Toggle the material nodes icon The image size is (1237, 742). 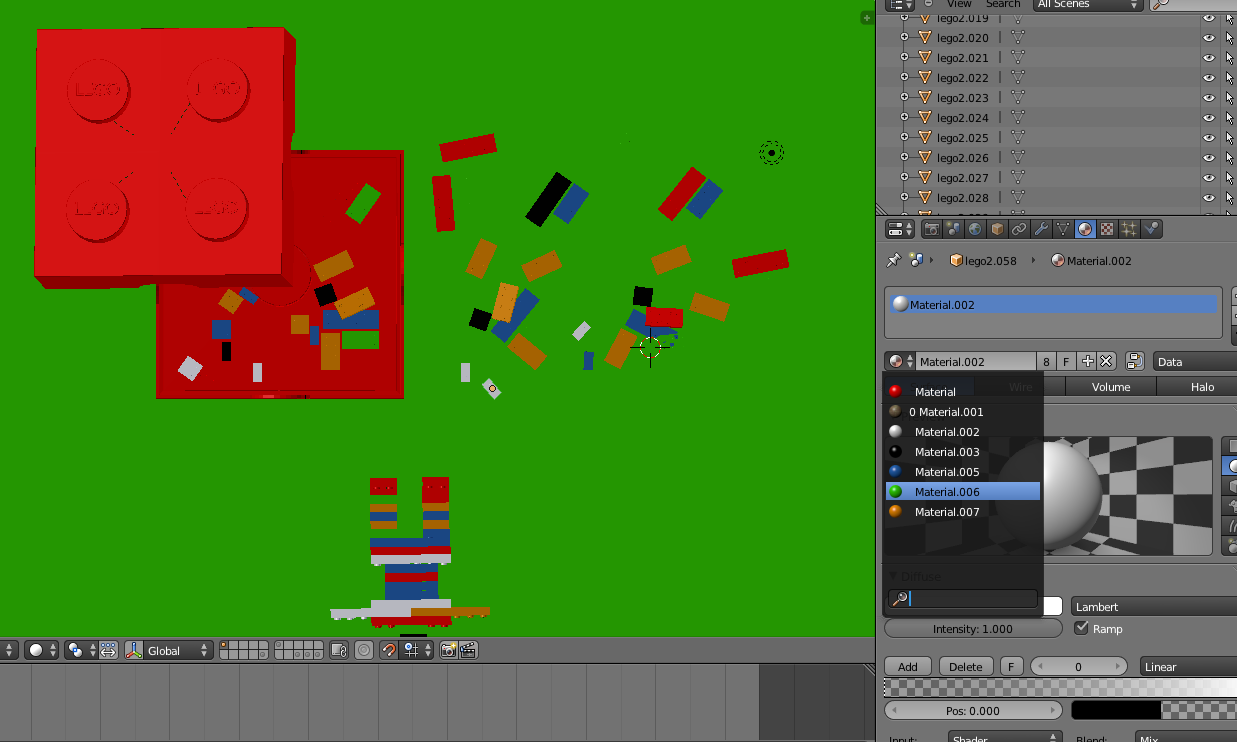(x=1134, y=361)
